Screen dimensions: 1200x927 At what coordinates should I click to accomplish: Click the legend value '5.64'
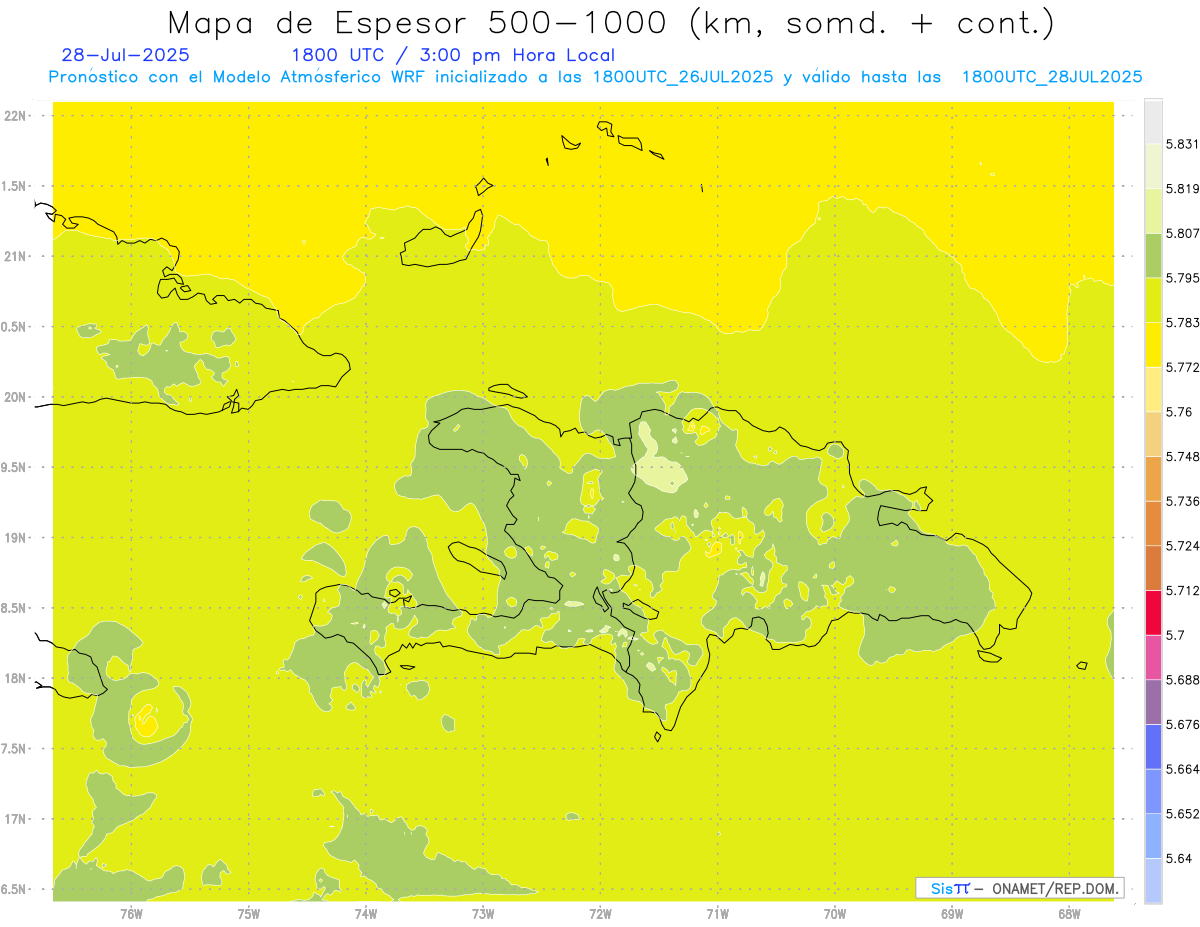click(1179, 857)
